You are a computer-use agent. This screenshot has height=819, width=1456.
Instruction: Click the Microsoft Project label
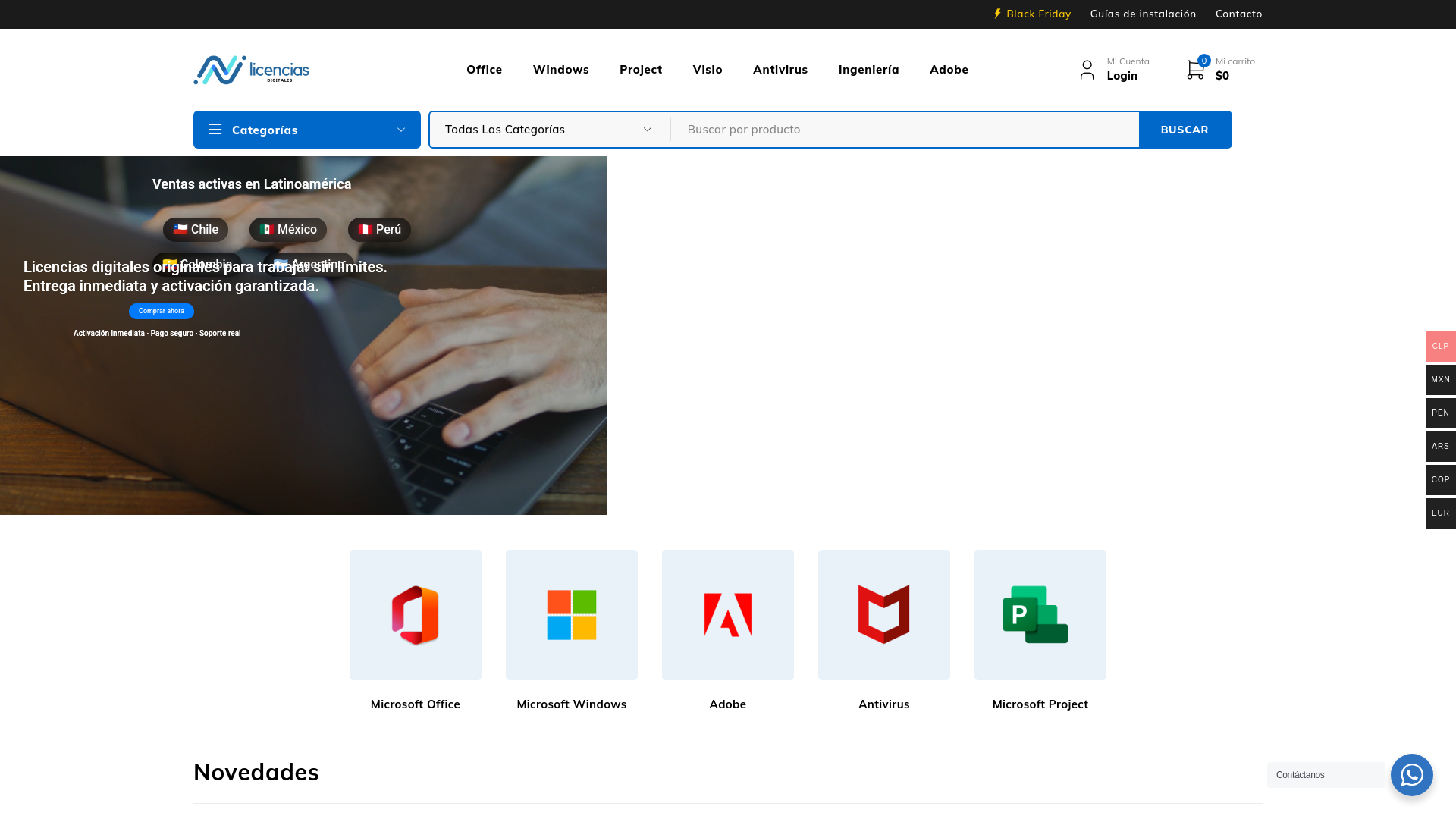pos(1040,704)
